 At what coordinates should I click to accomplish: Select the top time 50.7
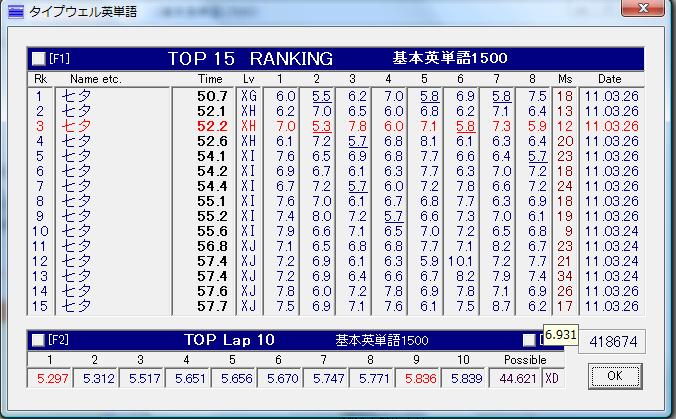[x=212, y=96]
